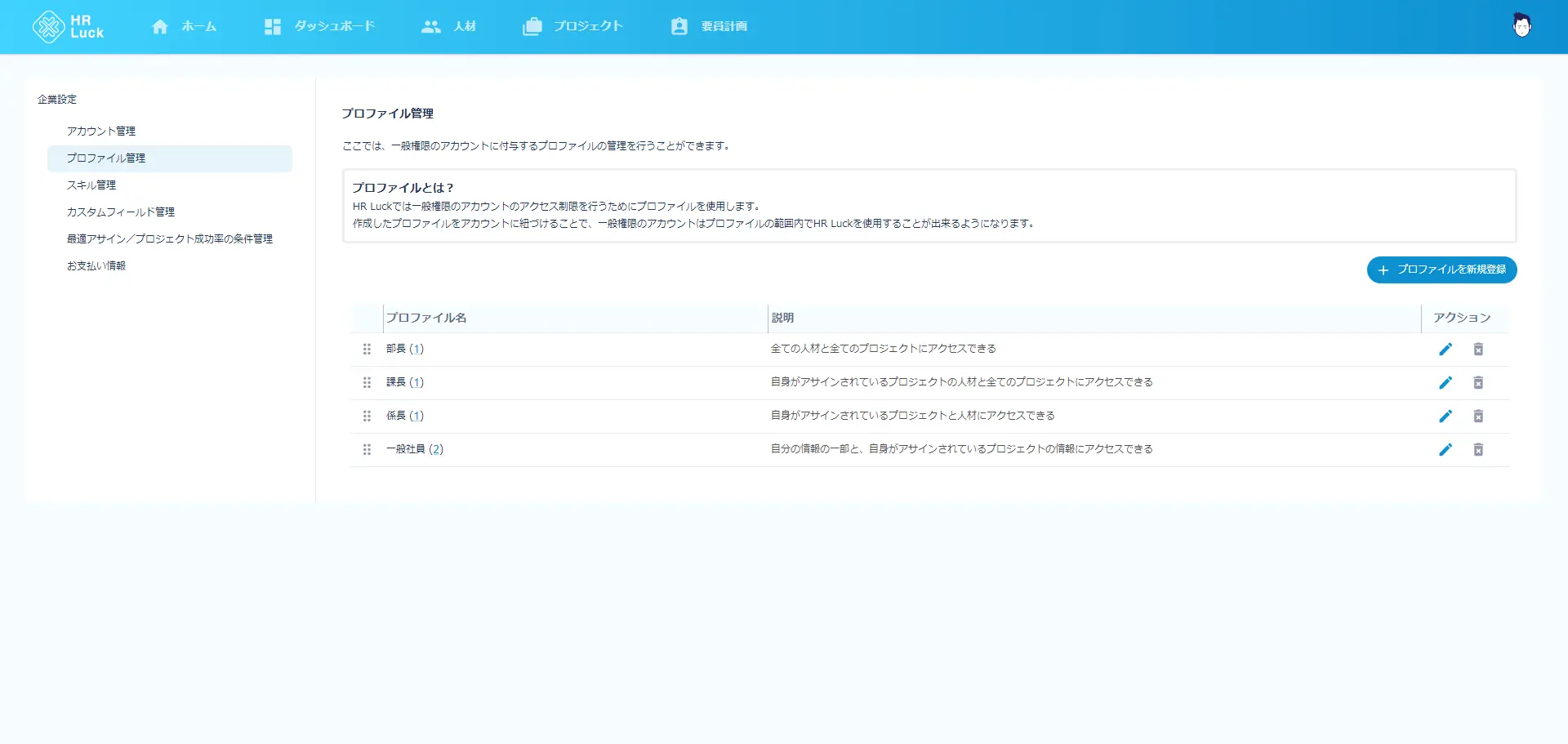Click the プロファイル管理 page title
Screen dimensions: 1568x744
pos(387,114)
